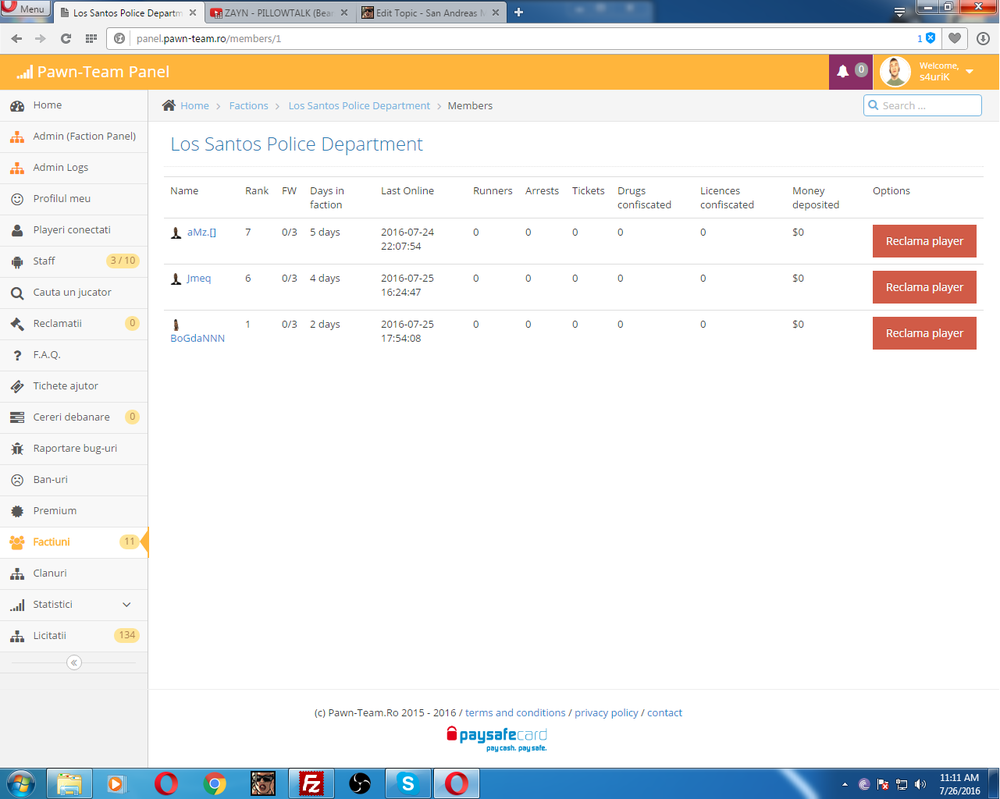This screenshot has height=799, width=1000.
Task: Open Jmeq player profile link
Action: [x=198, y=278]
